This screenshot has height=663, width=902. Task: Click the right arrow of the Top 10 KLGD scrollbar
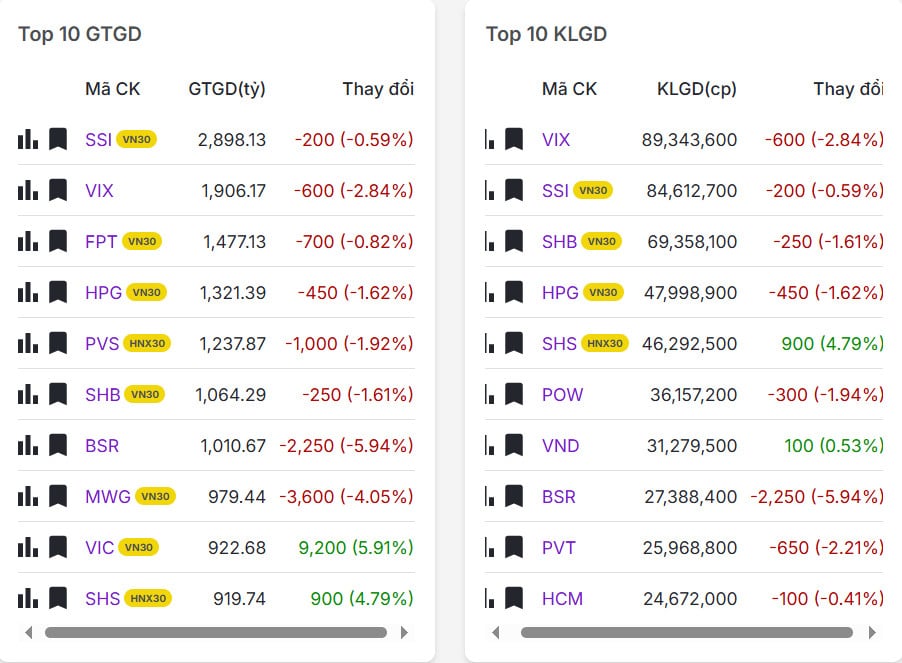point(872,632)
